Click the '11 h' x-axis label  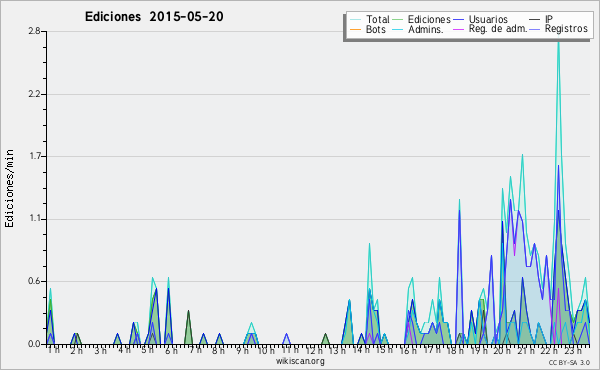click(289, 350)
